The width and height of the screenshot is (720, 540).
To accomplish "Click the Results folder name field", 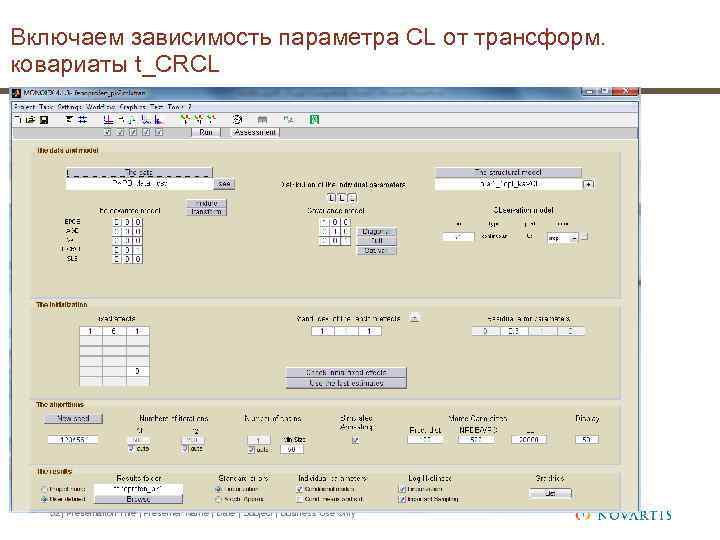I will [x=139, y=489].
